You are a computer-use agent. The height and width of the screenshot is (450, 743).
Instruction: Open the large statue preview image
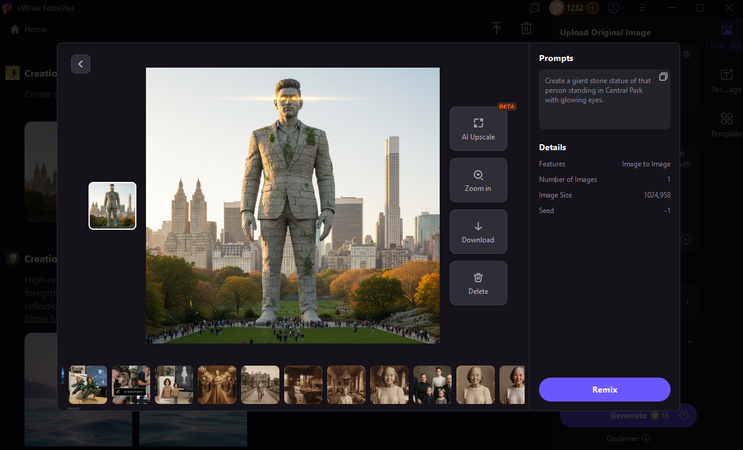293,206
